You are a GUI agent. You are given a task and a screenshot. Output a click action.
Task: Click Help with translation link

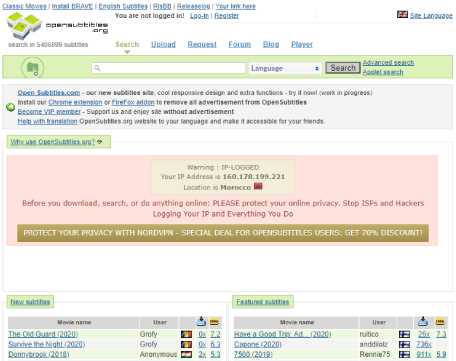47,121
